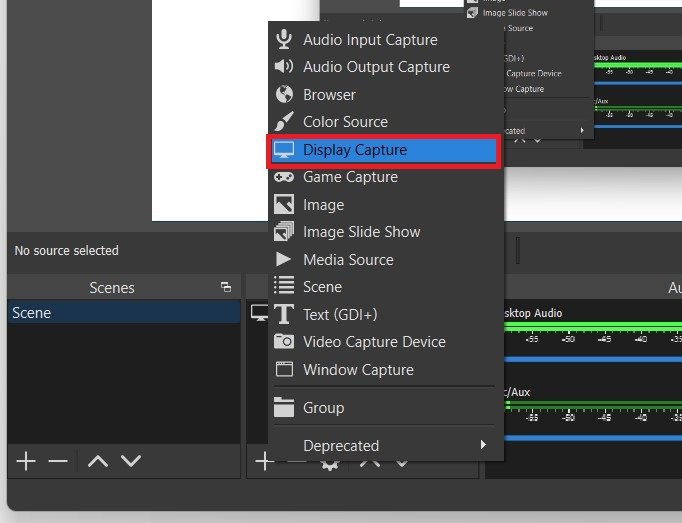Remove the selected scene with minus button
The width and height of the screenshot is (682, 523).
[58, 461]
